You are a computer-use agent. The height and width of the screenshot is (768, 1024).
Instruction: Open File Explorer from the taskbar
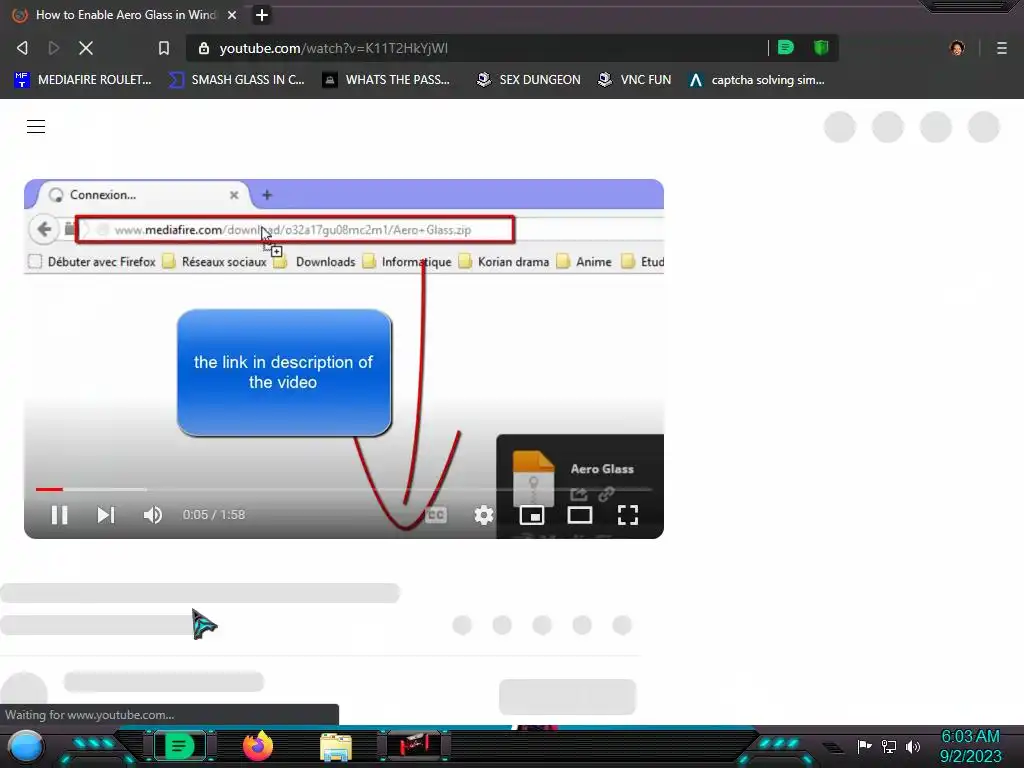[x=336, y=746]
